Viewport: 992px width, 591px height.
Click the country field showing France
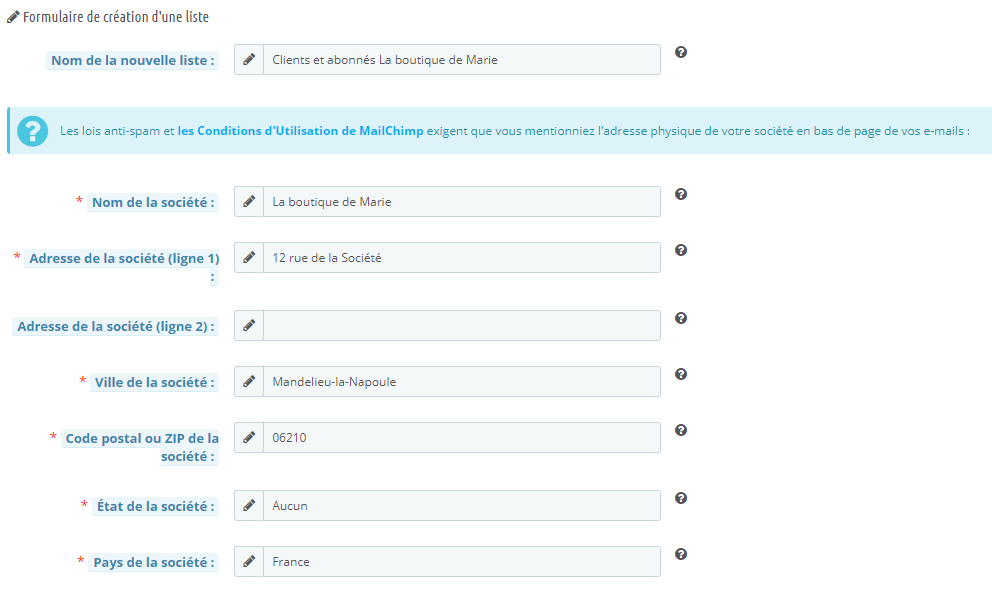click(x=461, y=562)
